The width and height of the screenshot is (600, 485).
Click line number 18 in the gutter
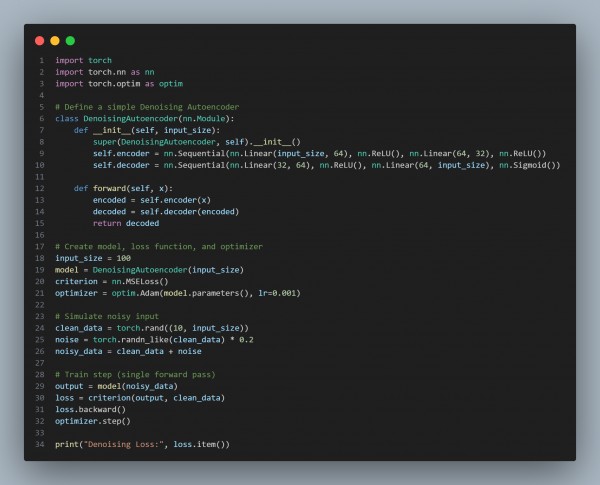40,258
